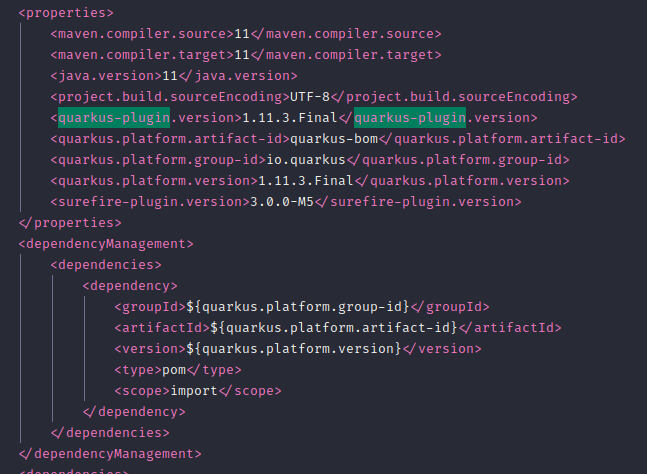Click the closing </surefire-plugin.version> tag
This screenshot has width=647, height=474.
(418, 202)
